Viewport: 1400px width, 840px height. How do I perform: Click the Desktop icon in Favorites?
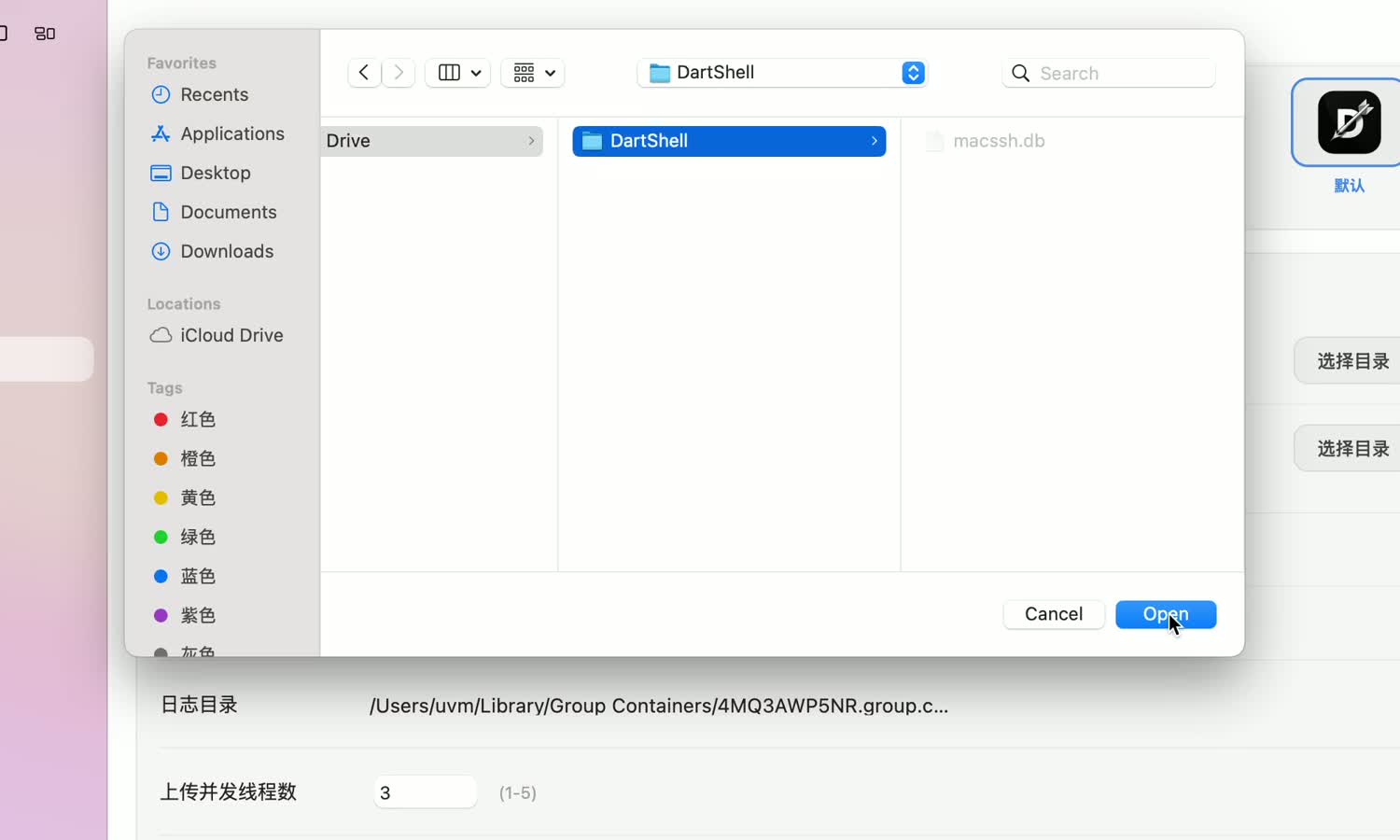[x=161, y=173]
